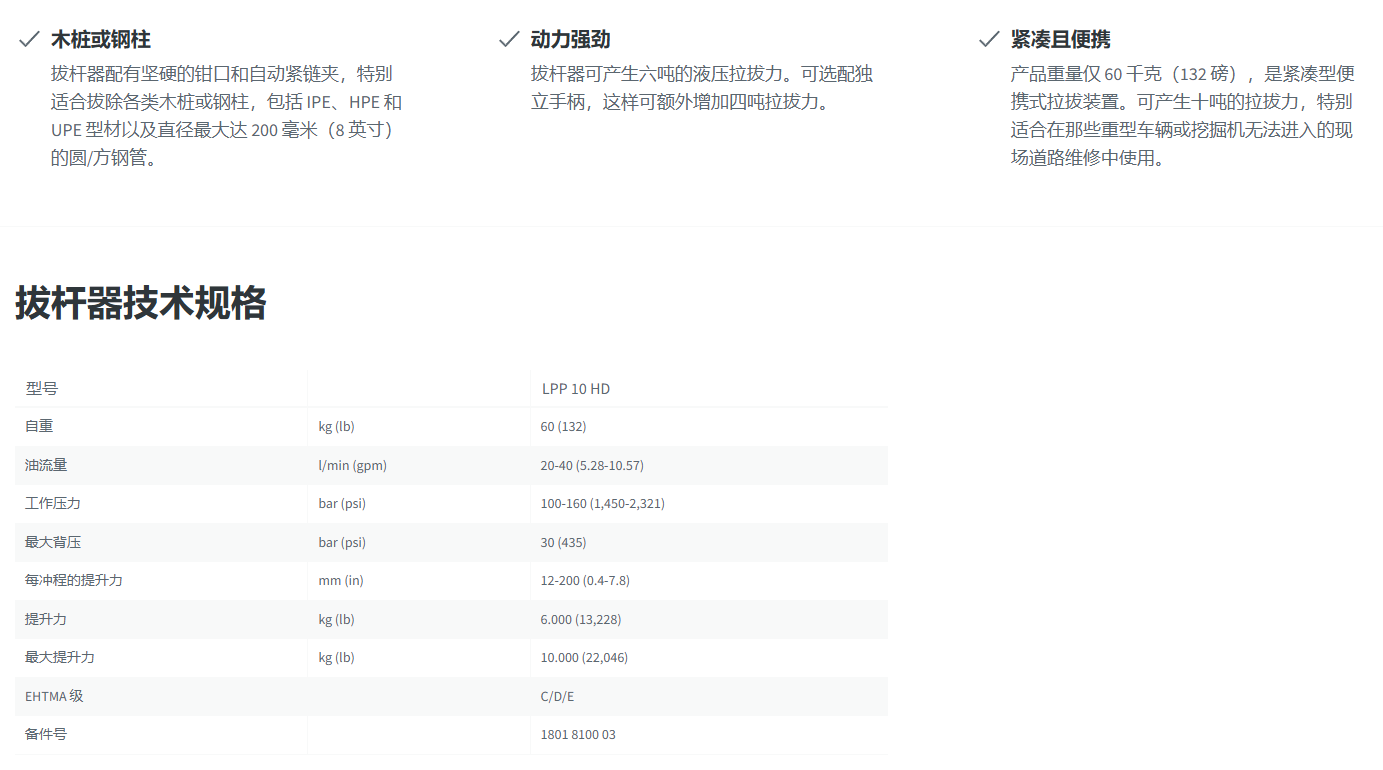Select the LPP 10 HD model cell

[x=576, y=389]
